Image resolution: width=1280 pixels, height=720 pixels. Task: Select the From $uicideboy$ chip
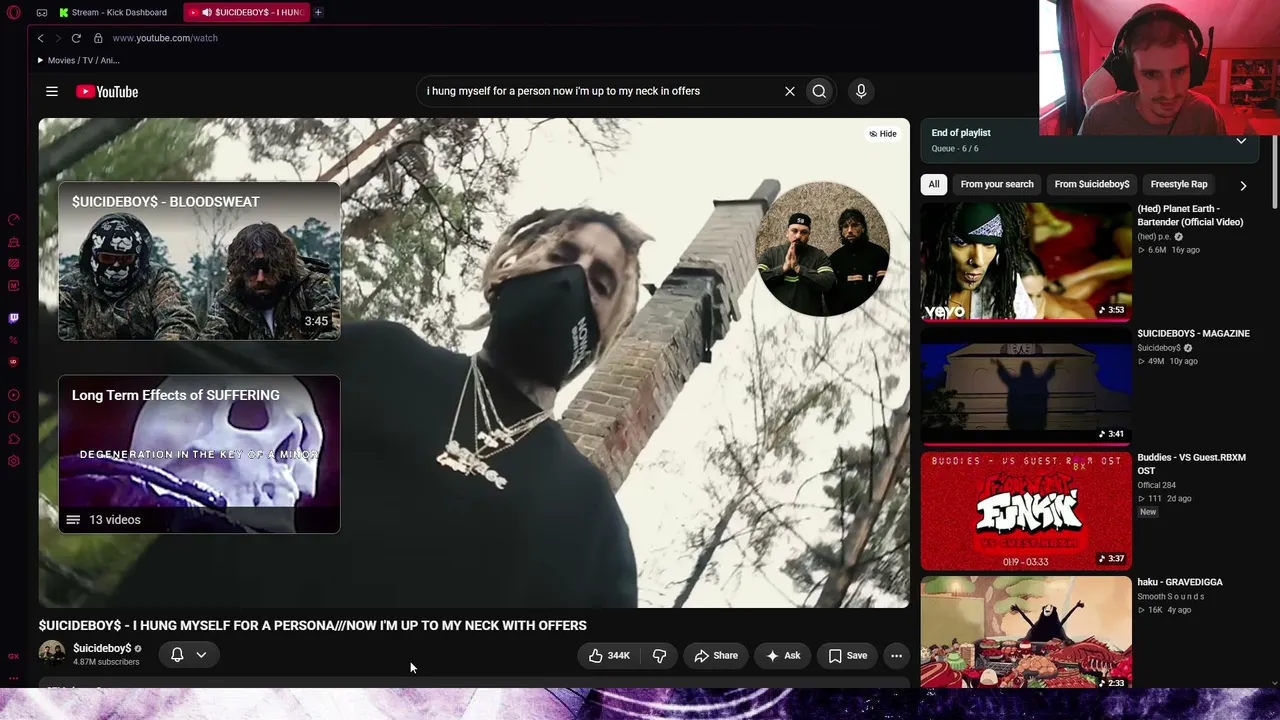point(1092,184)
